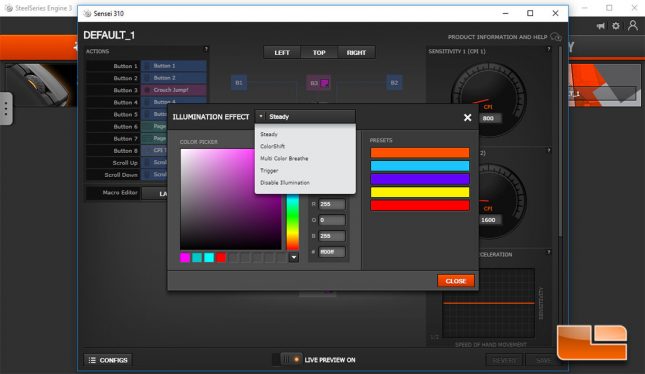645x374 pixels.
Task: Select the Trigger illumination effect
Action: tap(269, 170)
